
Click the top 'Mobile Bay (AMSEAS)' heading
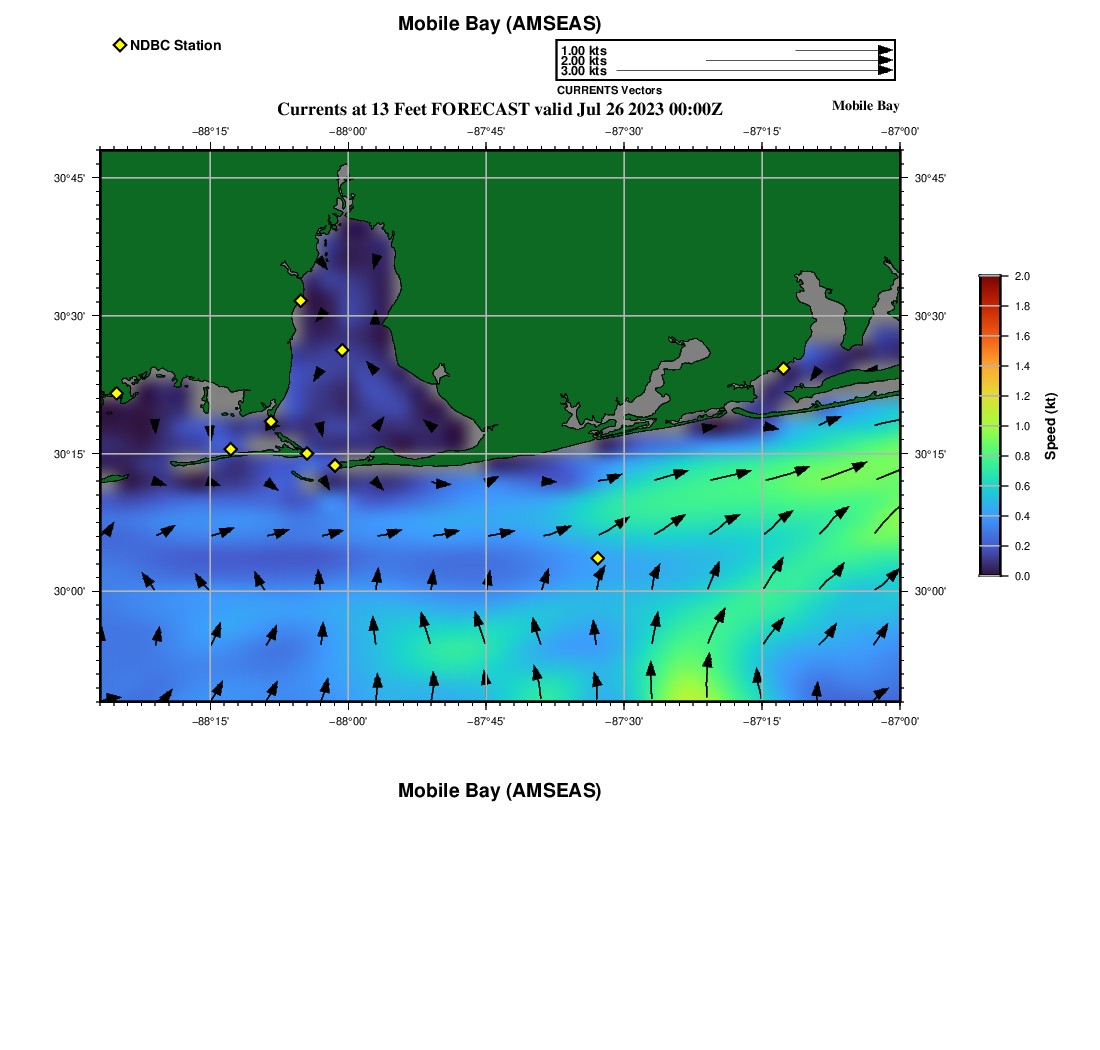(x=499, y=24)
